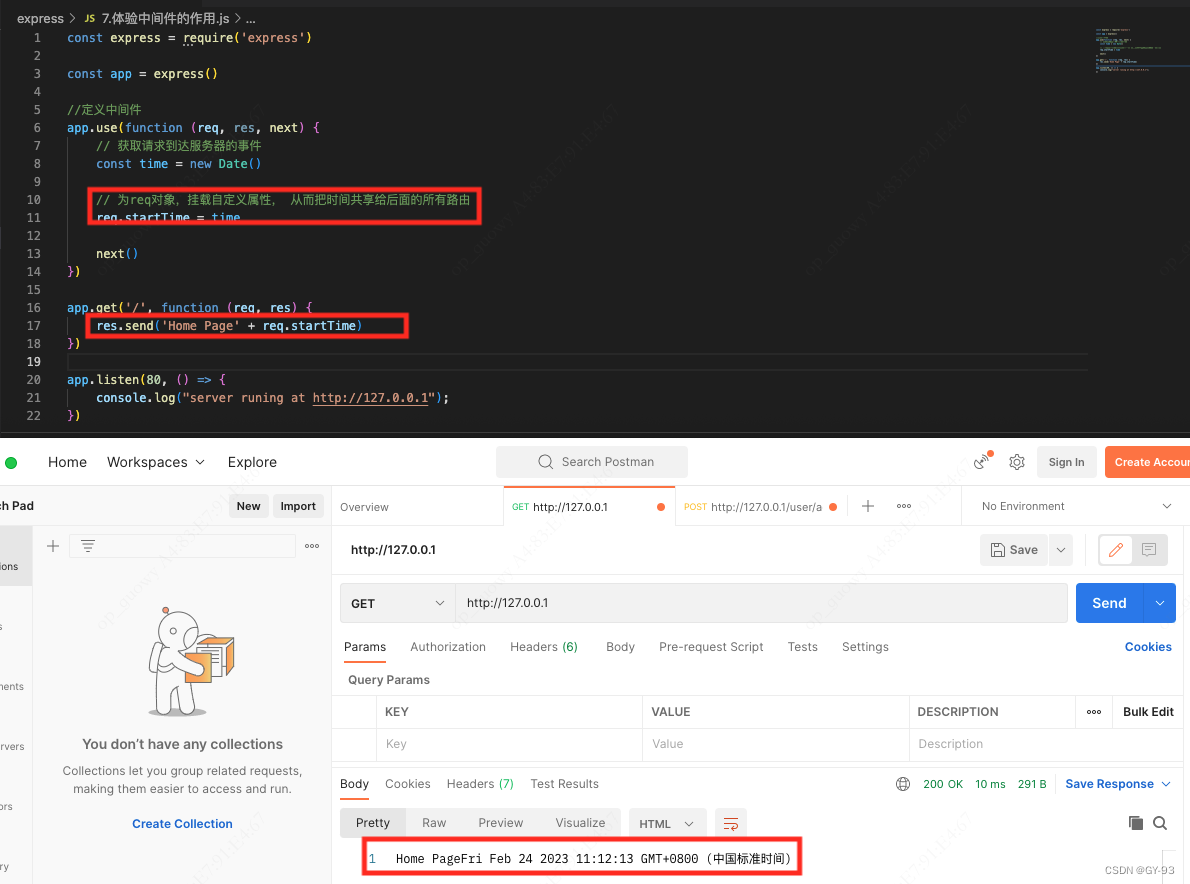Click the query param Value field

point(776,744)
